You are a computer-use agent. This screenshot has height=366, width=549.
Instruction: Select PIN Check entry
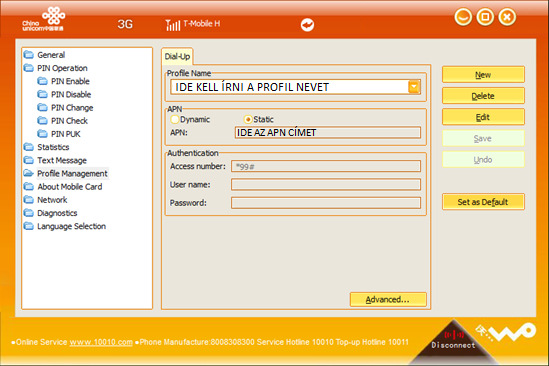tap(69, 121)
